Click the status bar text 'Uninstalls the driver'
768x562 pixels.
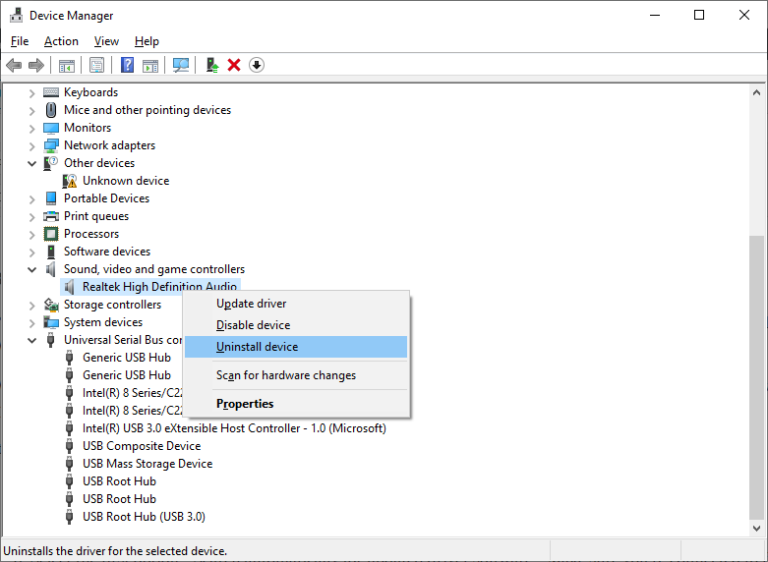(115, 551)
